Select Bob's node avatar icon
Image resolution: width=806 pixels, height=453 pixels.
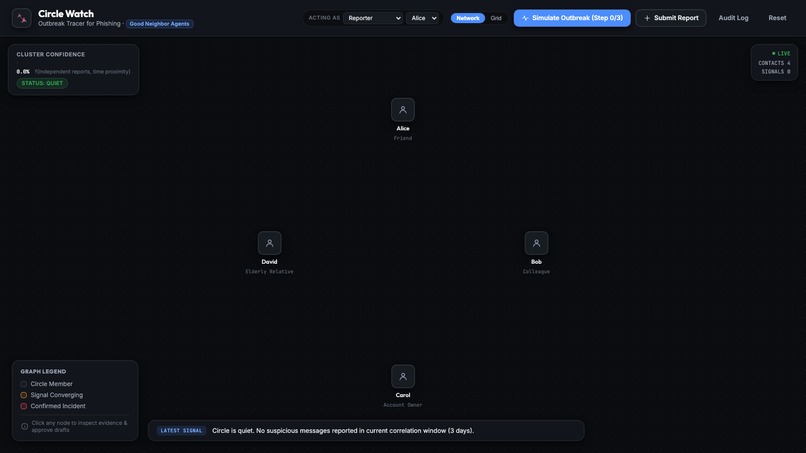coord(536,243)
